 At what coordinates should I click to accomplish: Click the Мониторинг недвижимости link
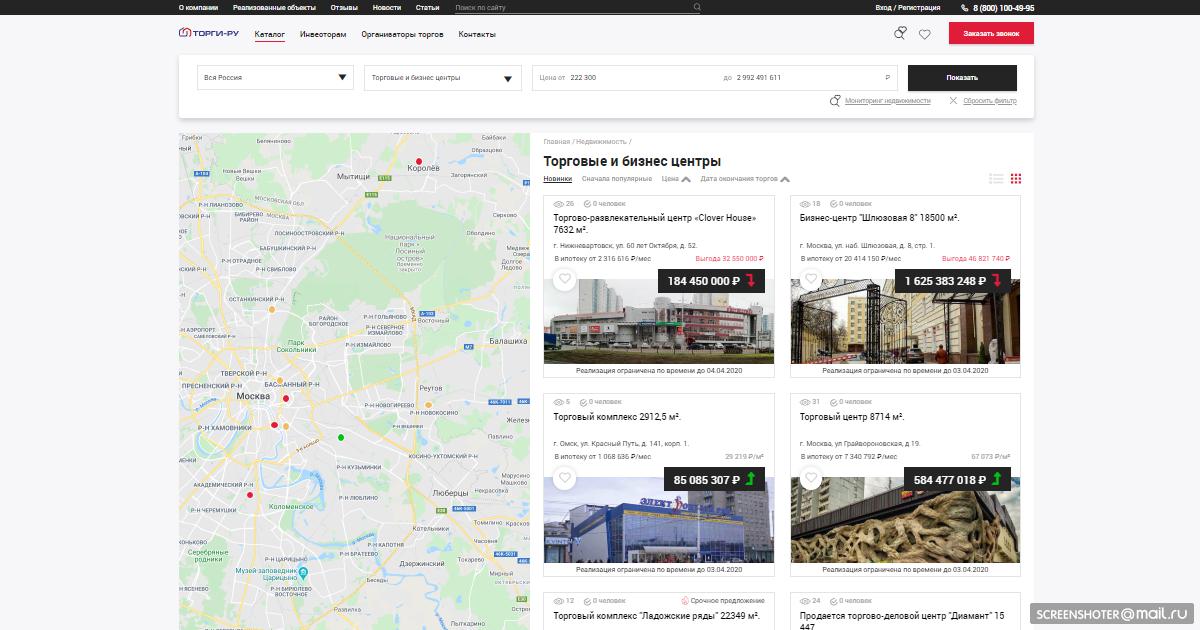(x=887, y=101)
